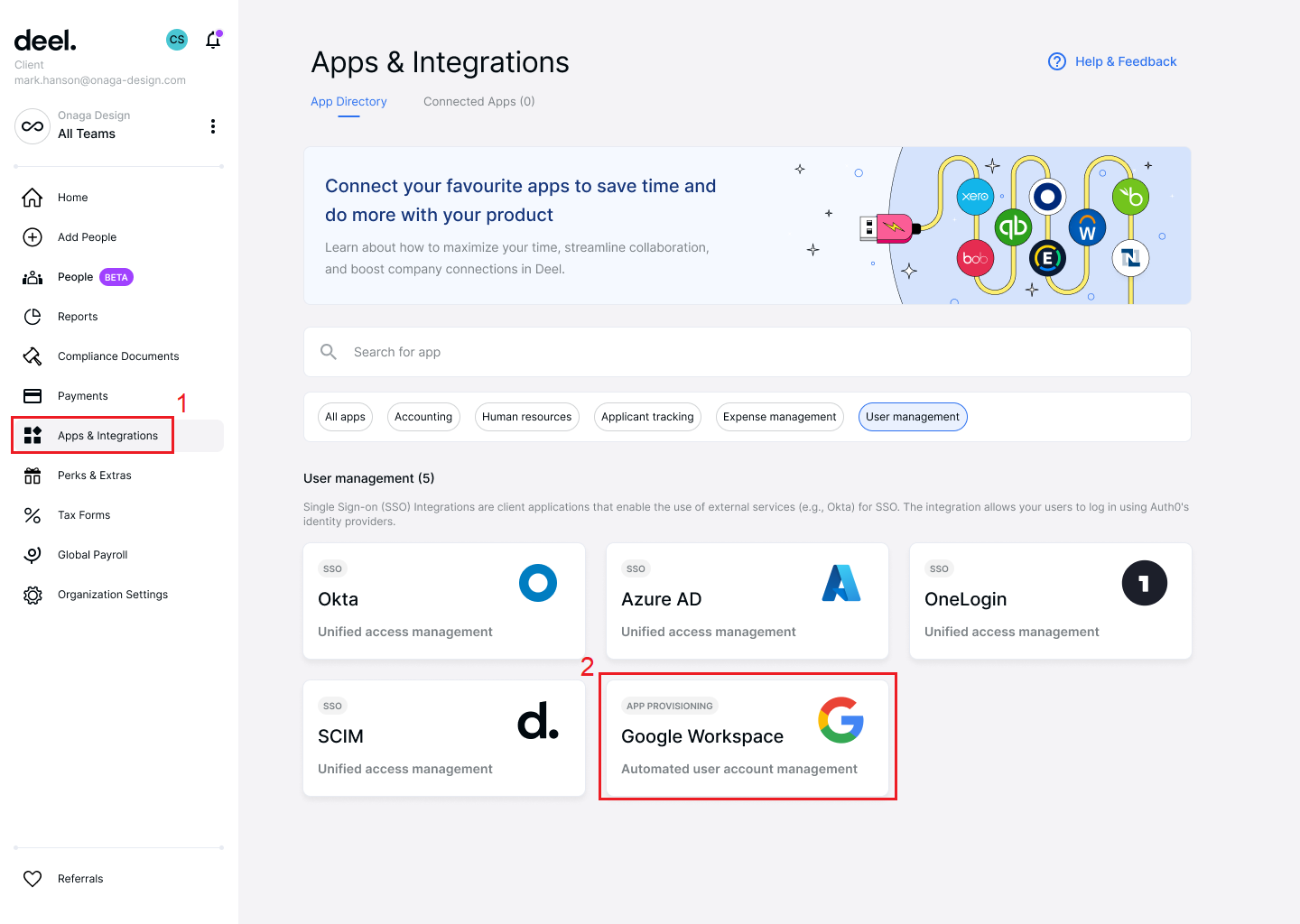Click the Automated user account management subtitle
The image size is (1300, 924).
point(739,769)
